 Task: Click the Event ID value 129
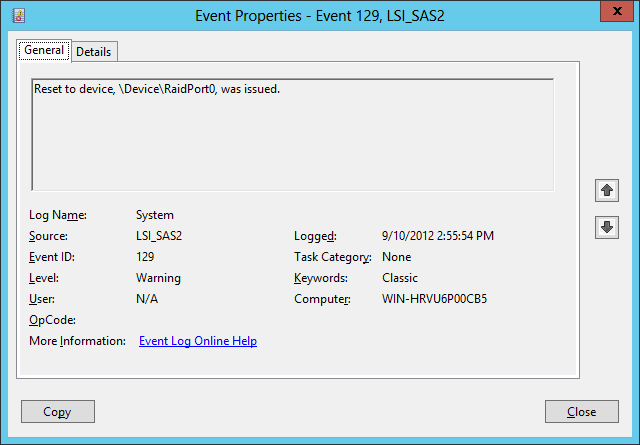coord(146,257)
